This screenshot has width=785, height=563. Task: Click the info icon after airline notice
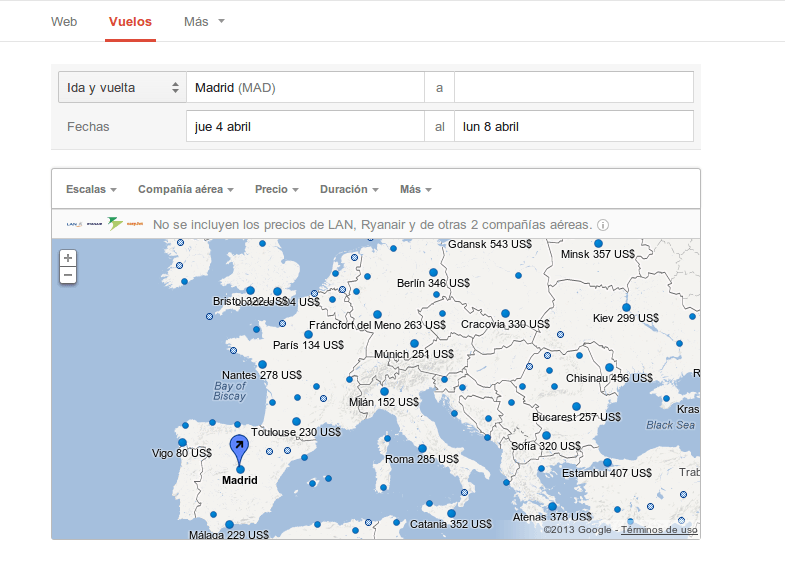point(603,225)
